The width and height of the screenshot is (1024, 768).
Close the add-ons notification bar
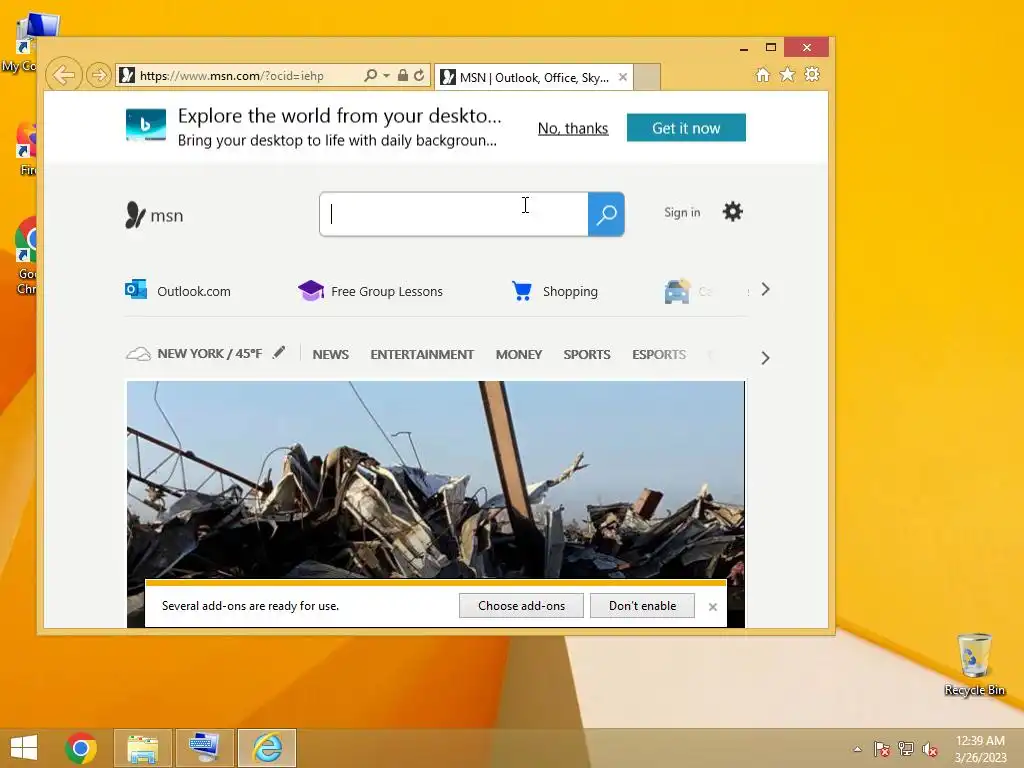(x=712, y=607)
